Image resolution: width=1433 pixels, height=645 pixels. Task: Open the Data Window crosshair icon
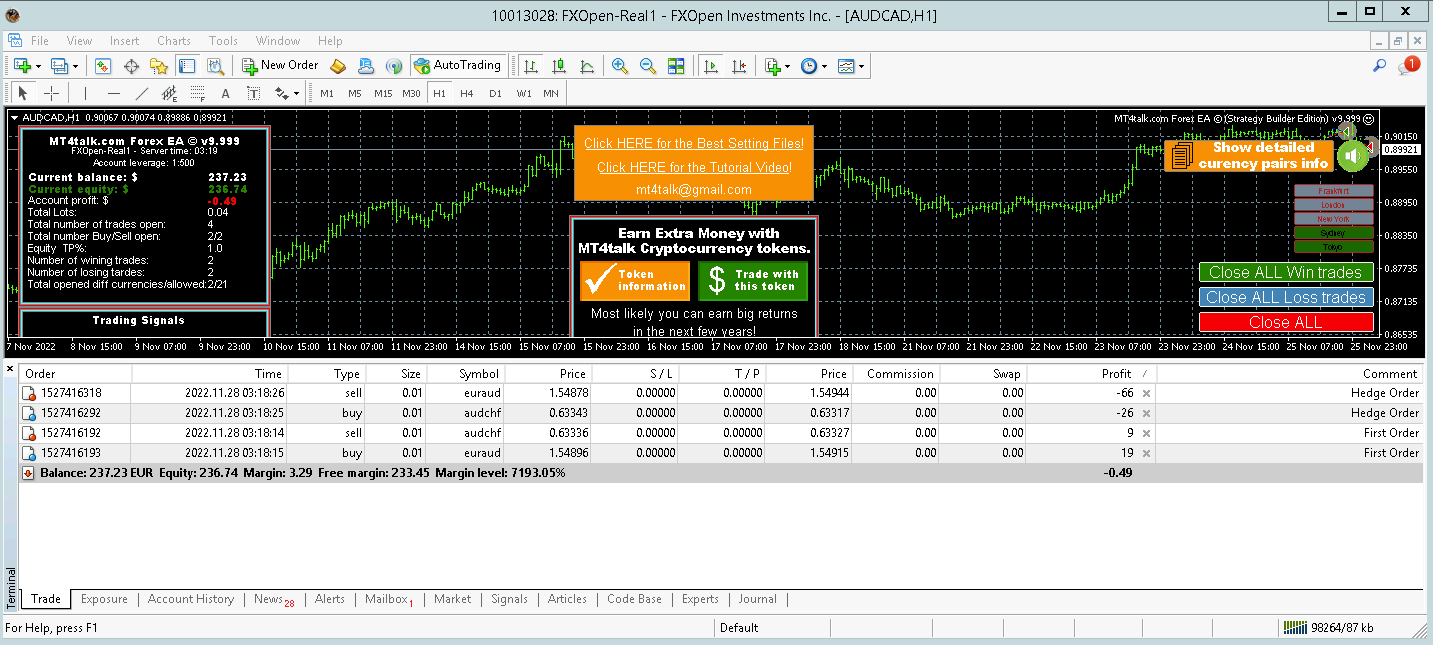point(130,66)
